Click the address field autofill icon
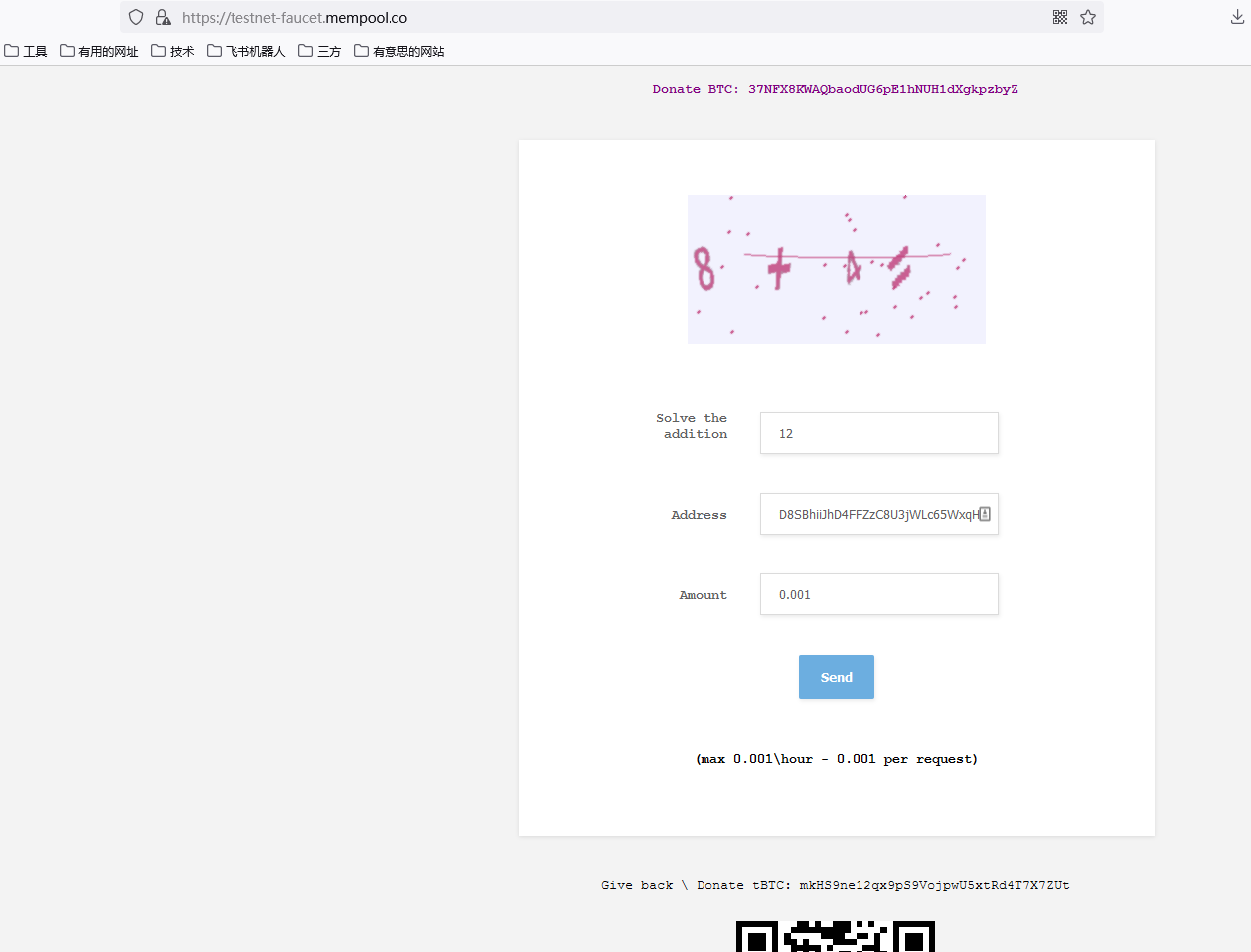The width and height of the screenshot is (1251, 952). tap(985, 514)
